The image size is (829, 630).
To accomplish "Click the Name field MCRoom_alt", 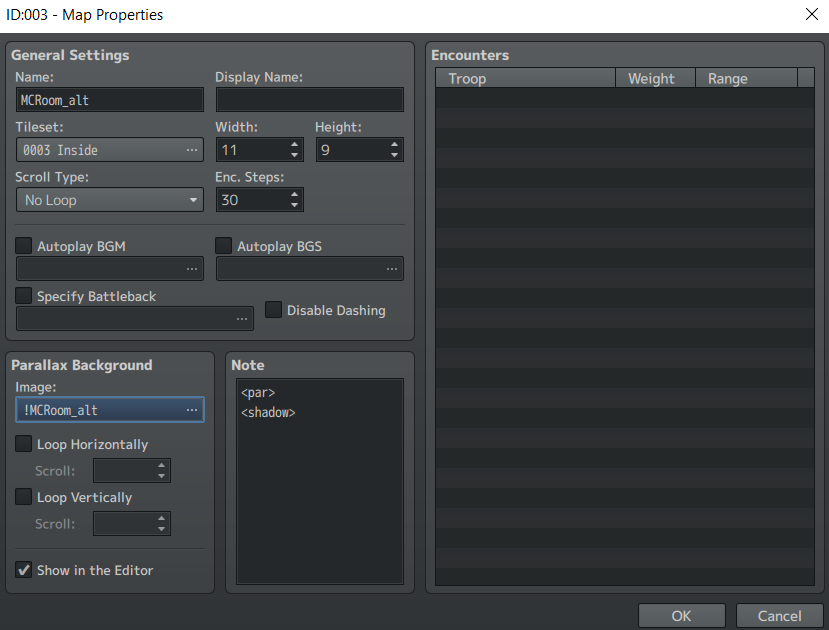I will coord(110,100).
